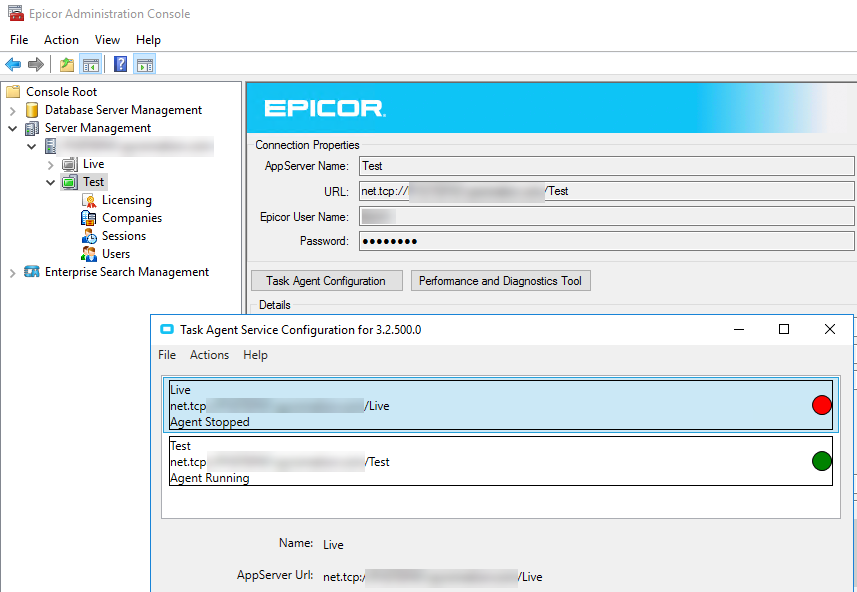Click the Epicor User Name field
857x592 pixels.
[x=607, y=216]
